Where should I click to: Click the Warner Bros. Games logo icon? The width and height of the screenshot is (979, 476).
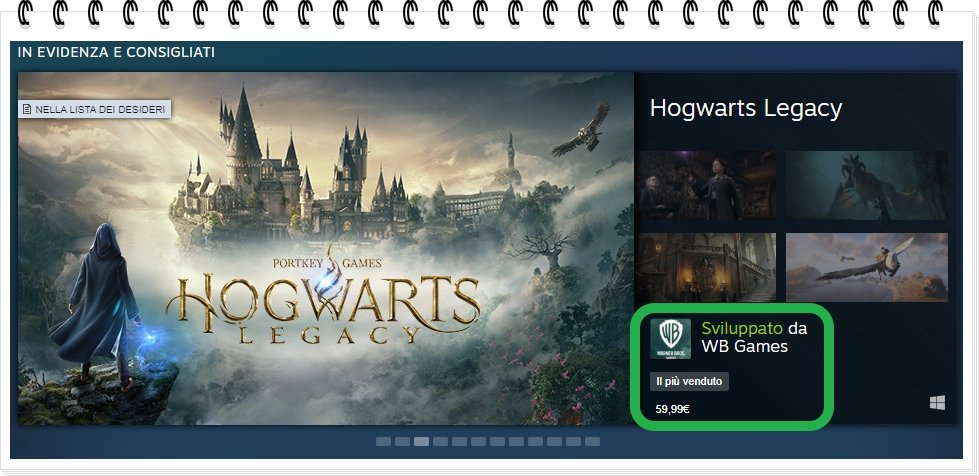coord(670,339)
